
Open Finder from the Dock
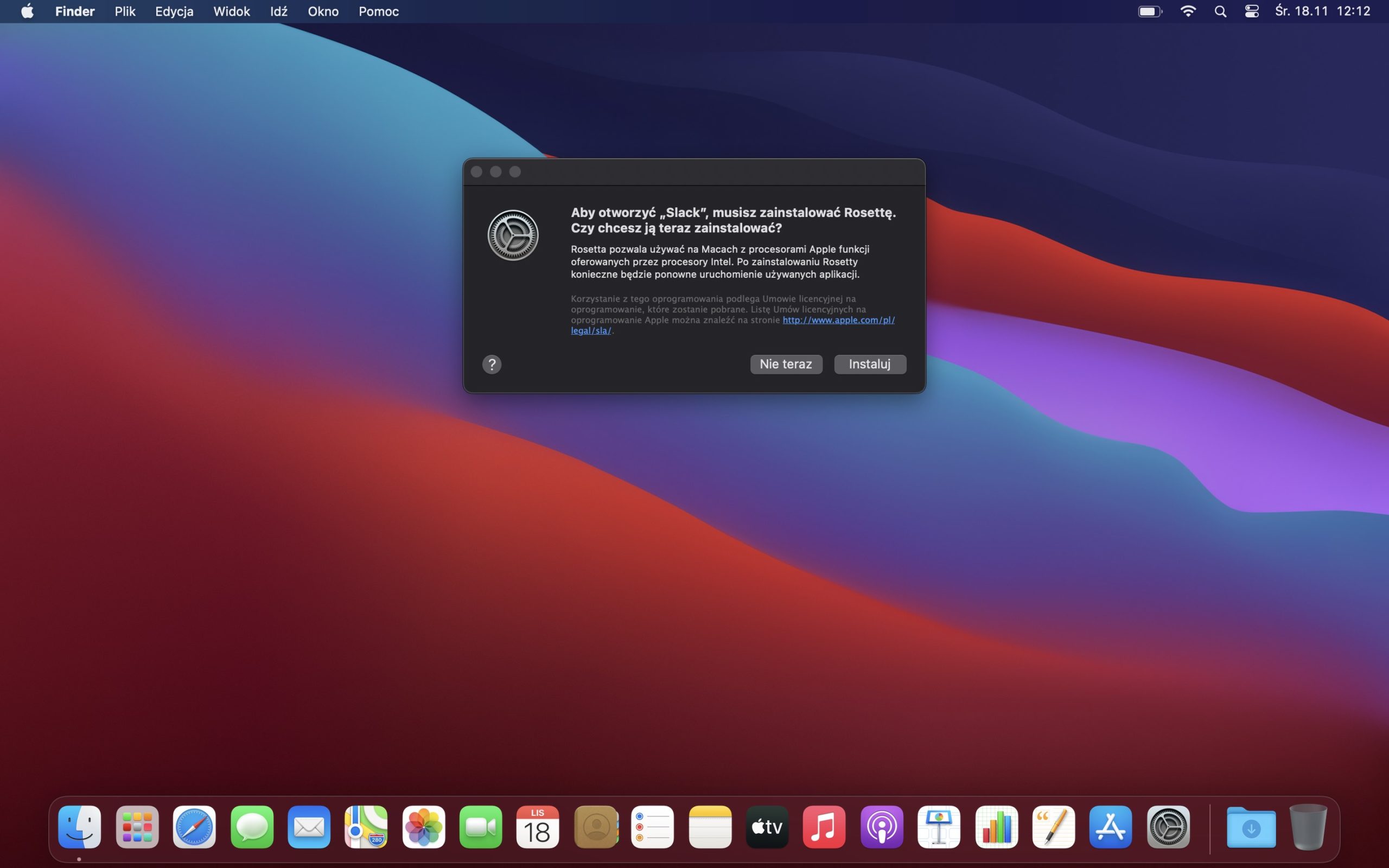point(79,827)
